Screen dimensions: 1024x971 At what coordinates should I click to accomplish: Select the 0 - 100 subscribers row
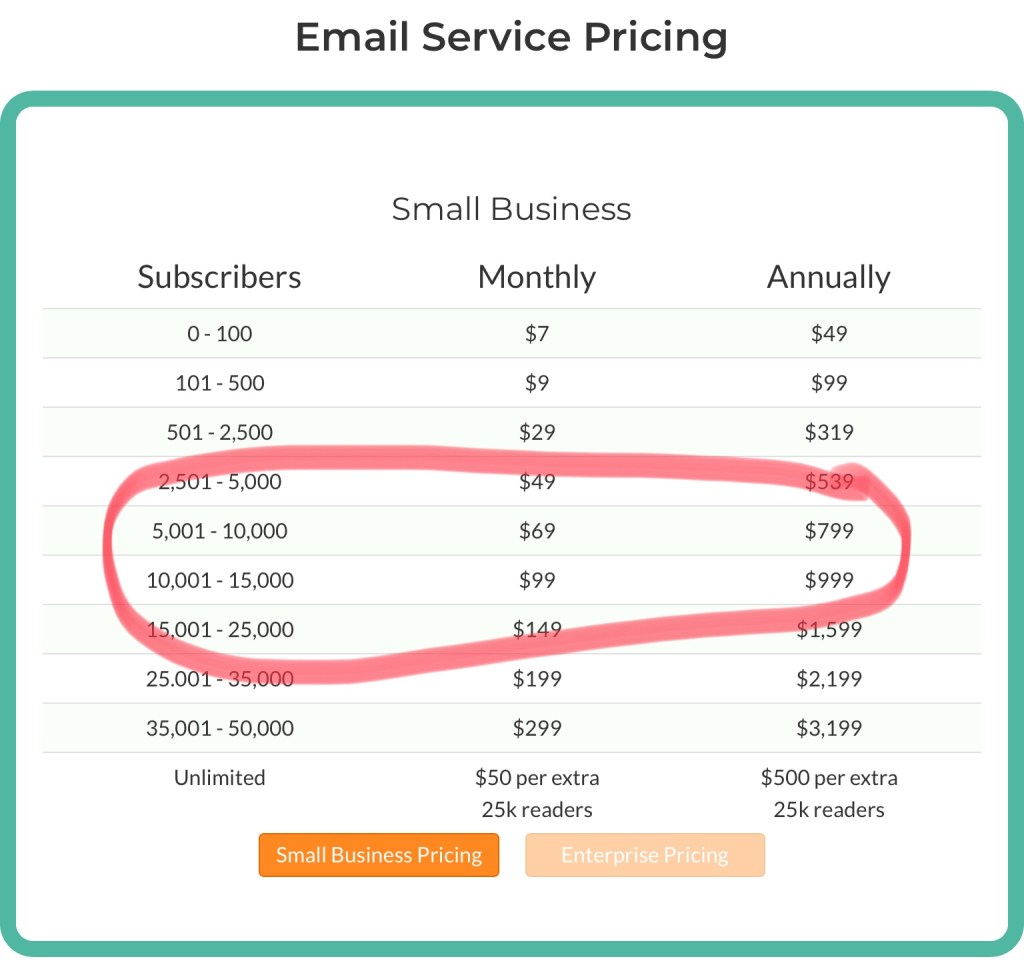click(x=220, y=334)
